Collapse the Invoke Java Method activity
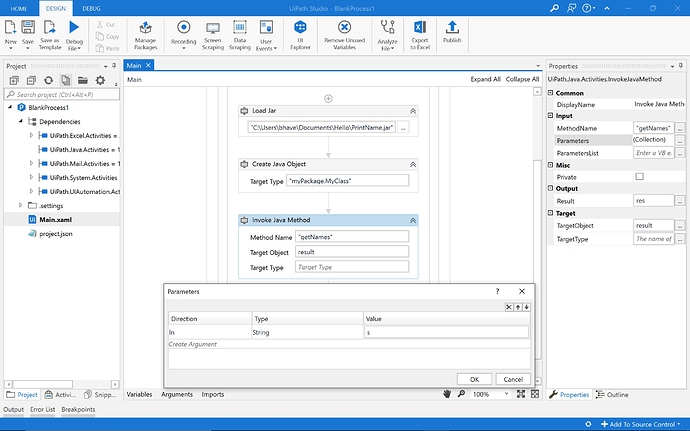690x431 pixels. (413, 220)
